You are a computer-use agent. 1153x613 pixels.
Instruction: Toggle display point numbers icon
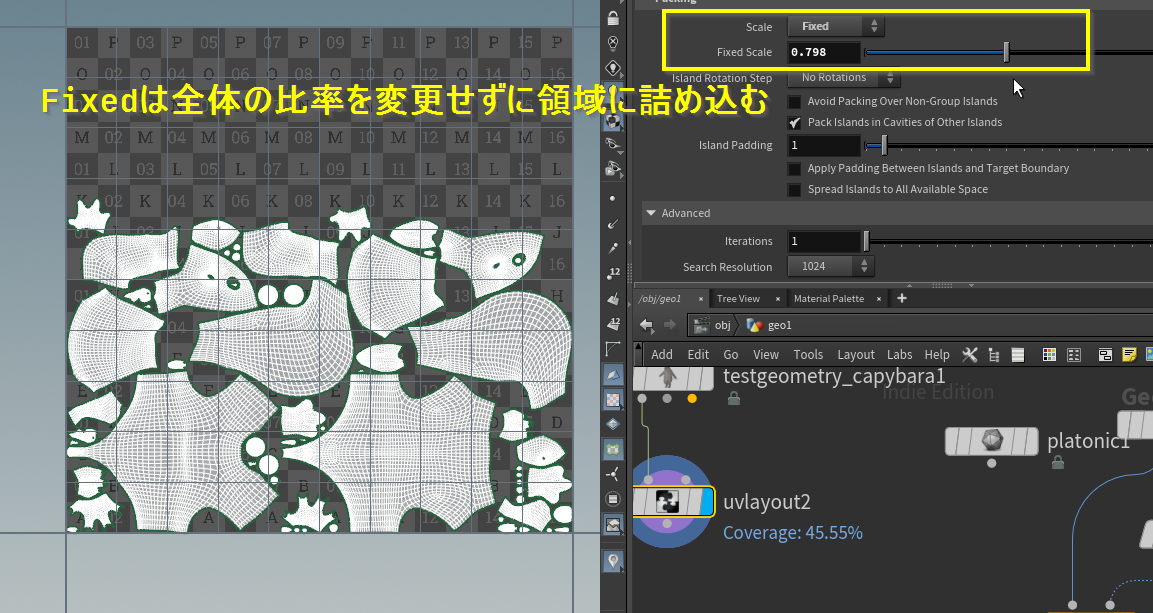point(613,273)
